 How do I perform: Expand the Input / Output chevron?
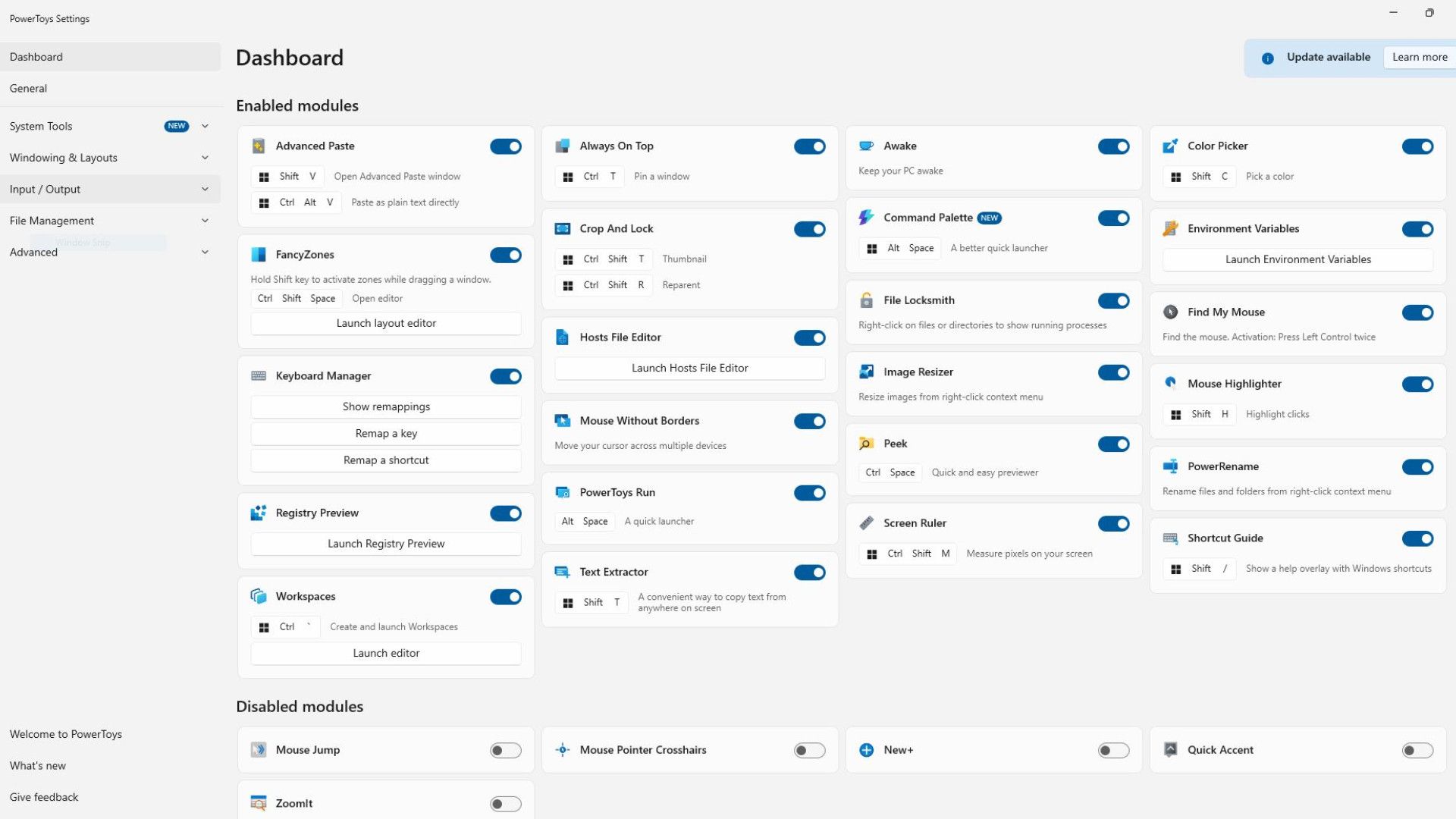205,189
